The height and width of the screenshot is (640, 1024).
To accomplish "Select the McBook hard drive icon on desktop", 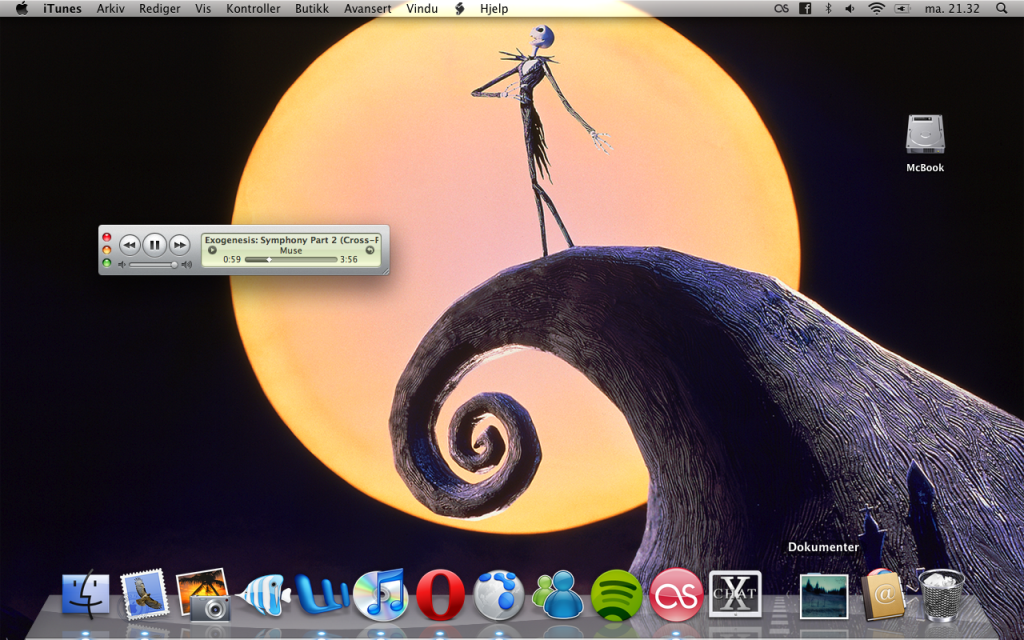I will 925,135.
